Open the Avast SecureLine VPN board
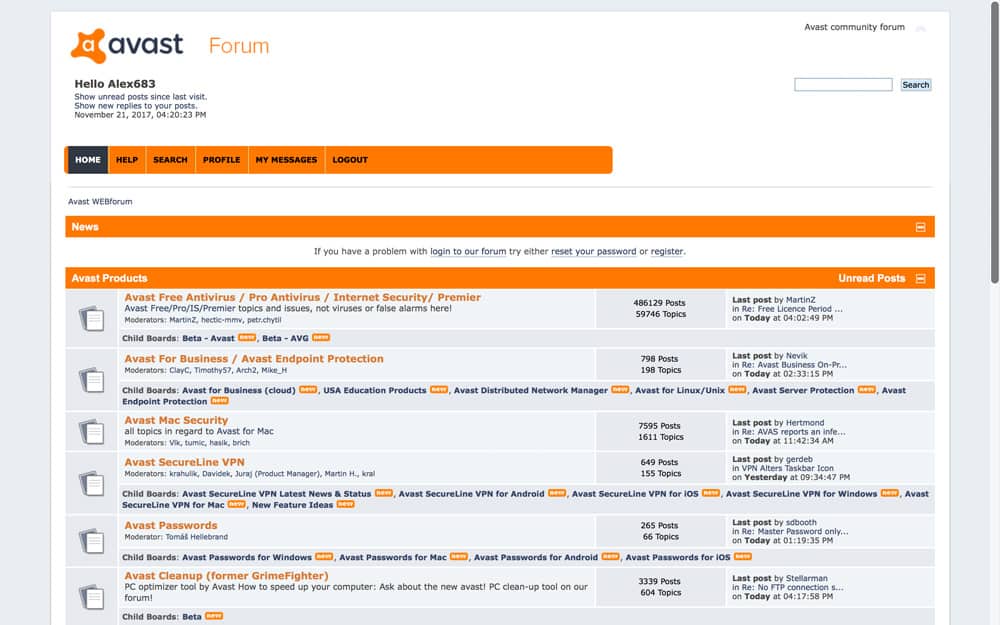 tap(184, 462)
